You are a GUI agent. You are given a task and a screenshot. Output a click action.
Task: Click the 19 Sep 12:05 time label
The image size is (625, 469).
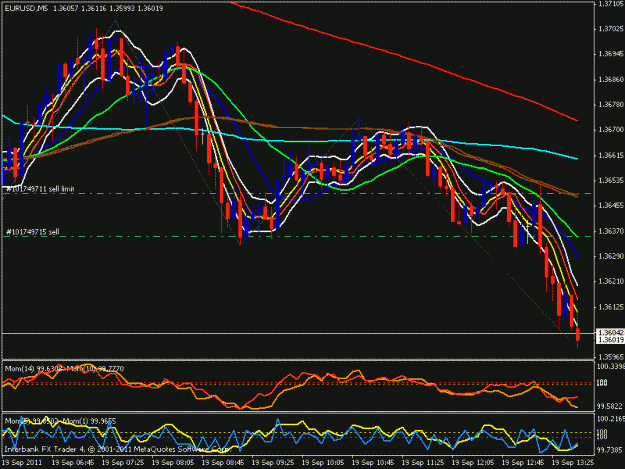[473, 463]
